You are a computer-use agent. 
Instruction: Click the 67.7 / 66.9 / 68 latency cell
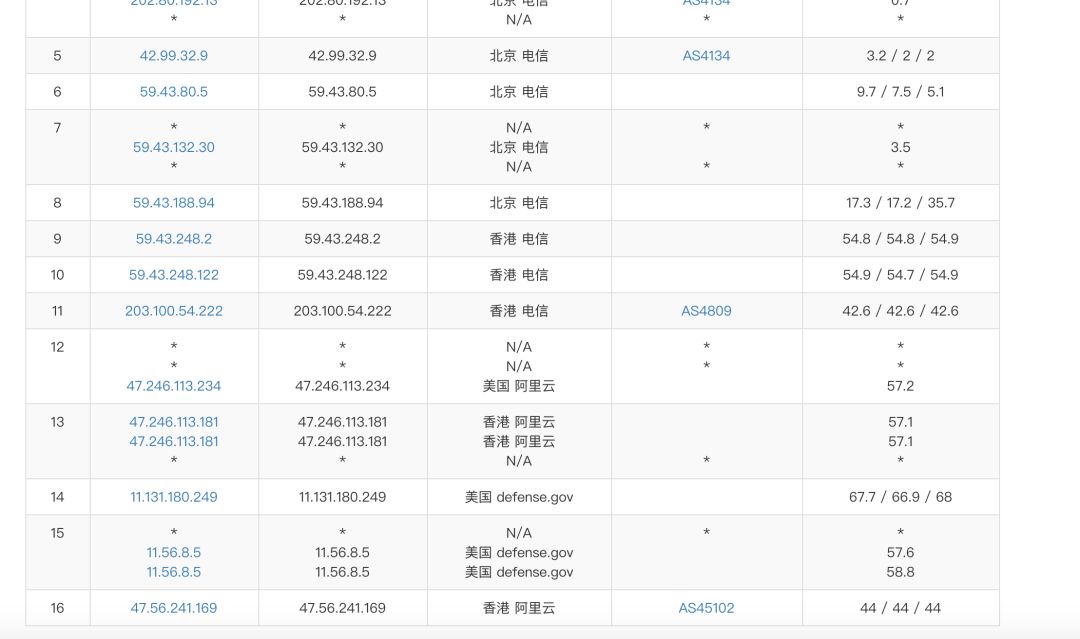point(900,497)
